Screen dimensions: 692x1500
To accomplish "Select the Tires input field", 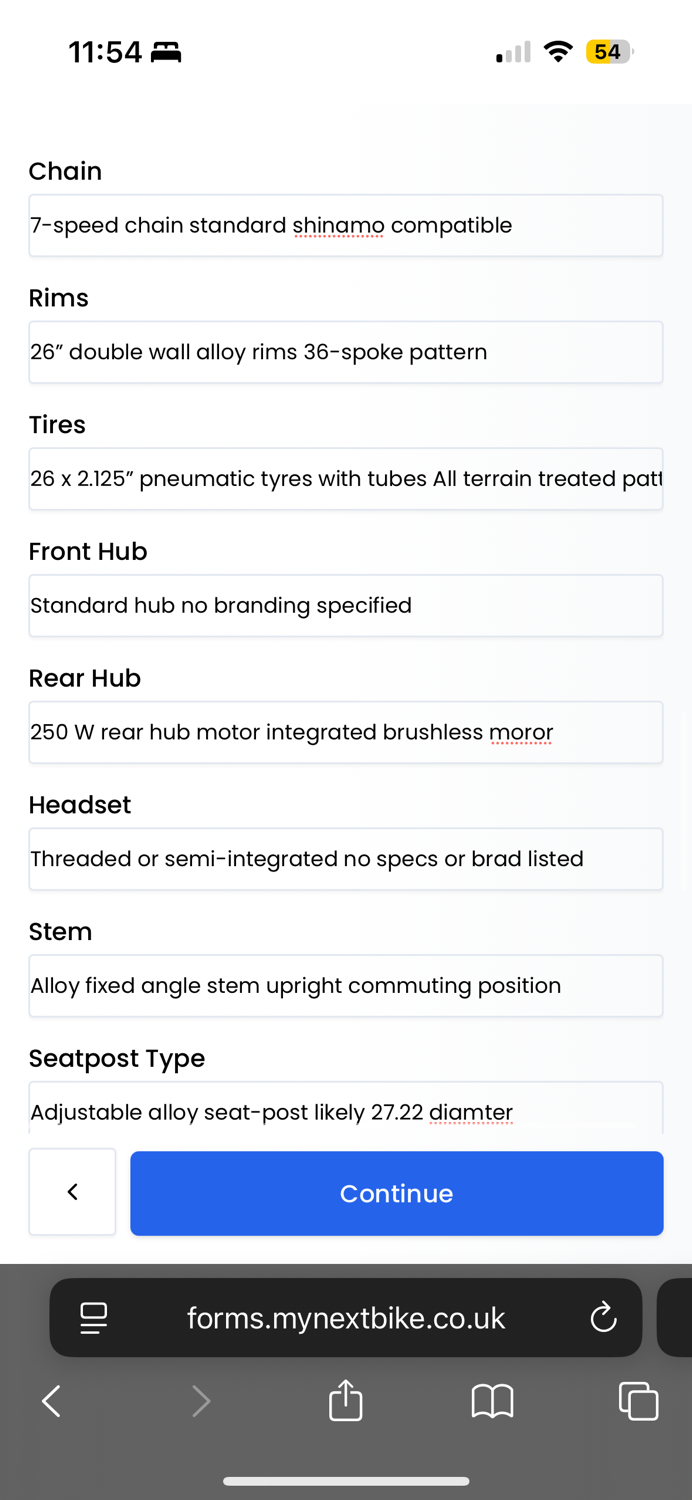I will click(346, 479).
